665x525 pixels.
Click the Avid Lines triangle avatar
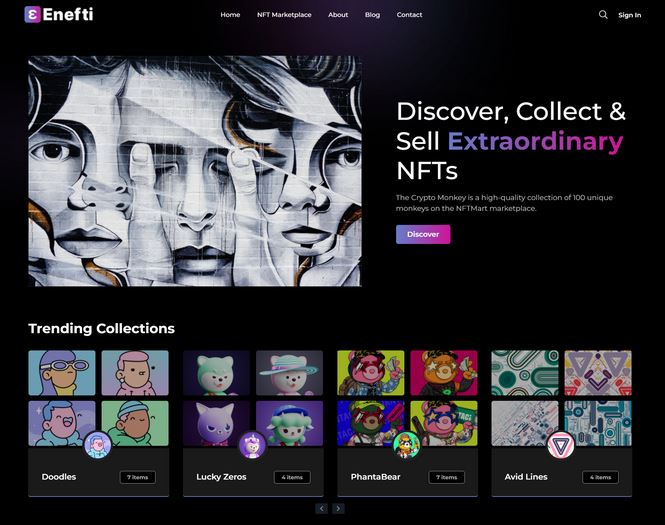pyautogui.click(x=561, y=445)
